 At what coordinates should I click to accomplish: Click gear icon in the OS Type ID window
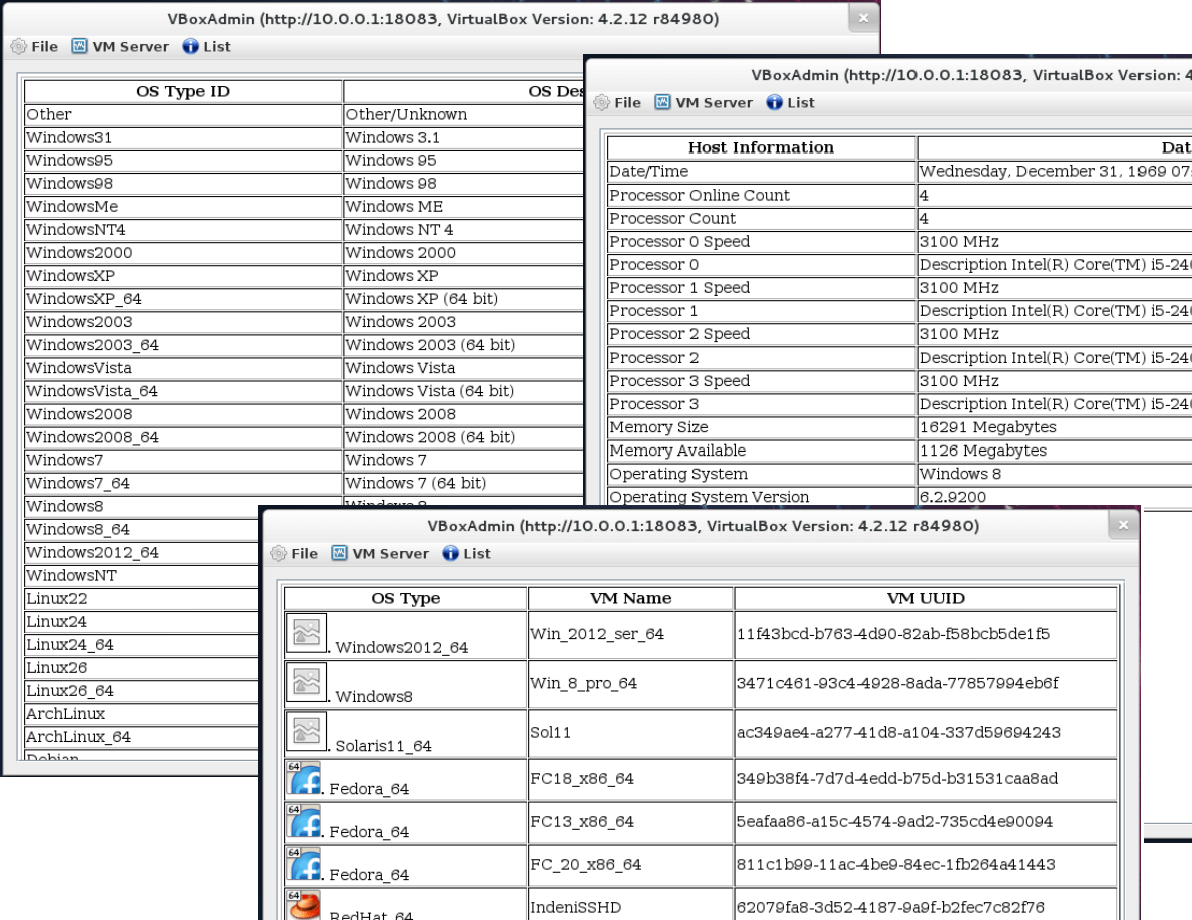(18, 46)
